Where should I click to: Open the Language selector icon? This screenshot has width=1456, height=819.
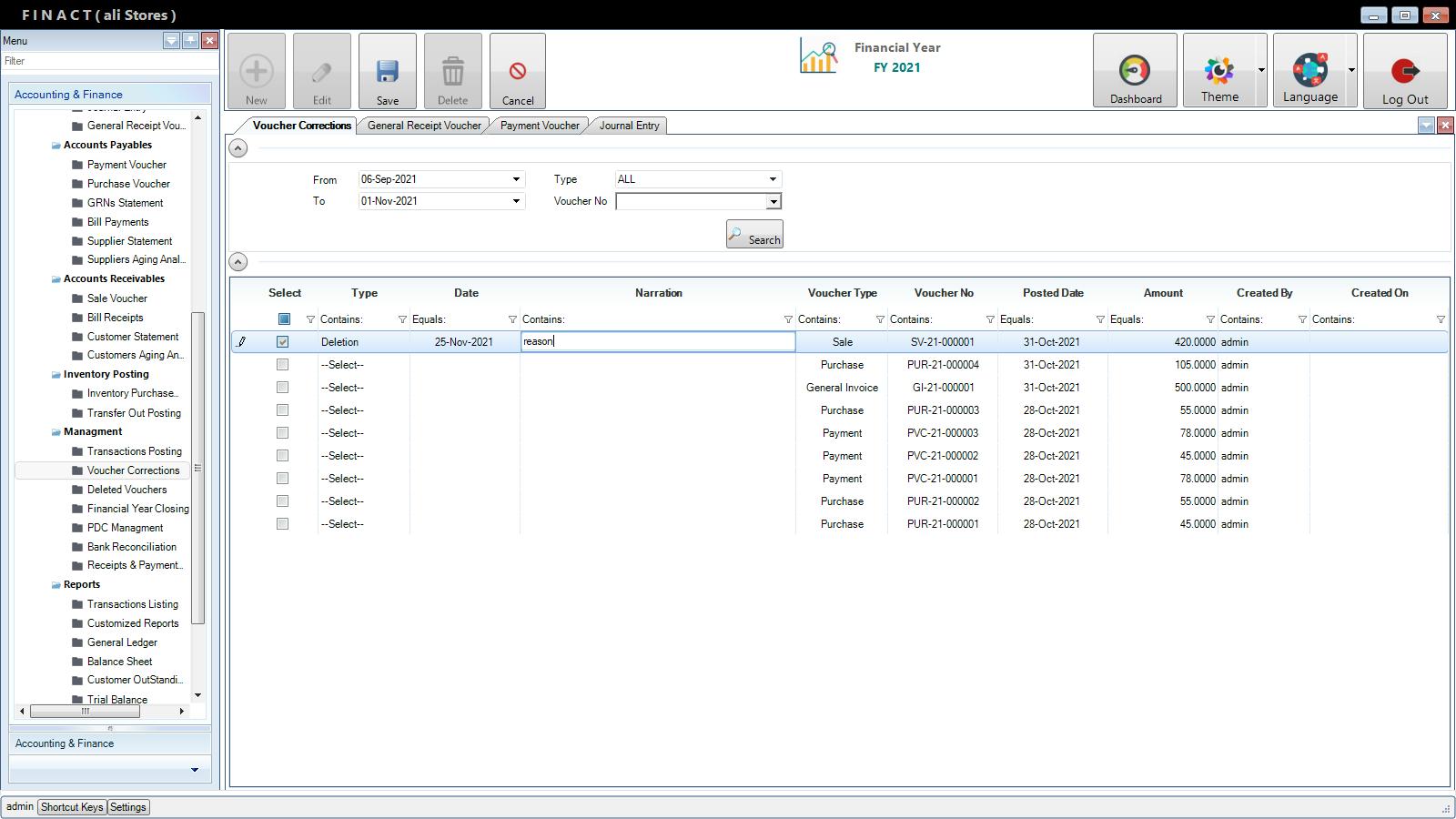(1309, 71)
